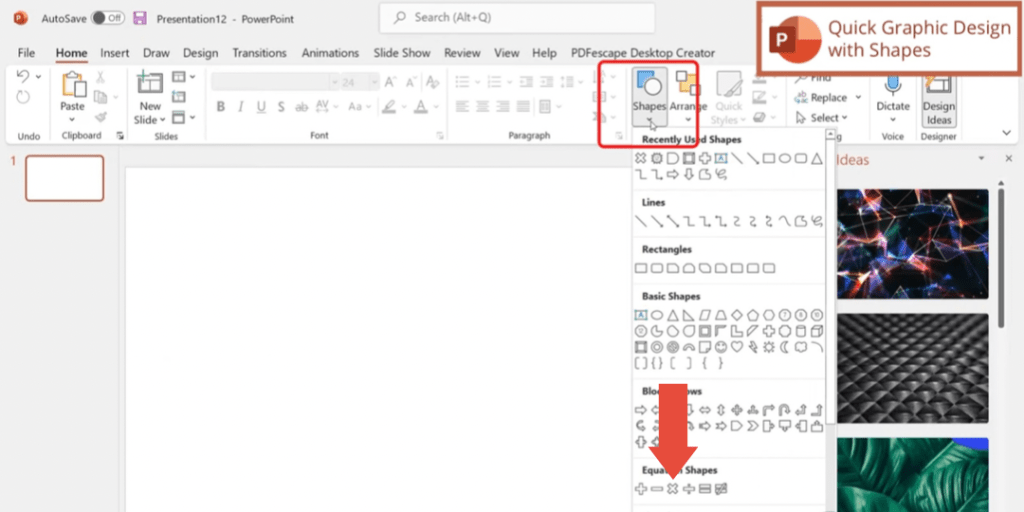Select the Smiley Face shape
The image size is (1024, 512).
(x=721, y=347)
